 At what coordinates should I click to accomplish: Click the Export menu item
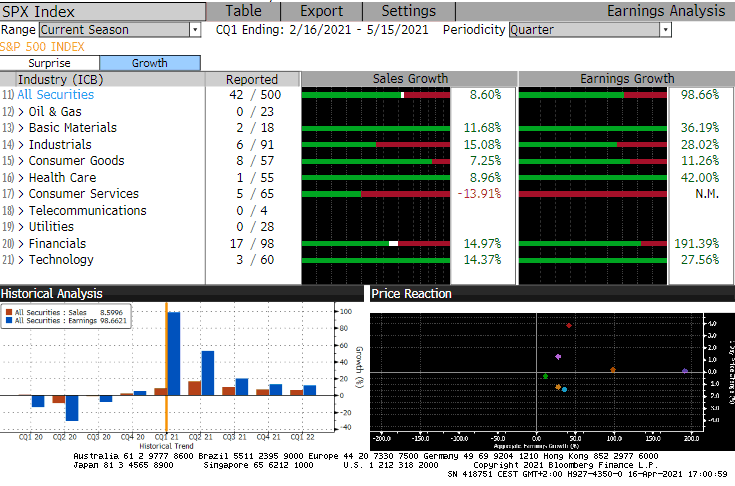point(321,11)
